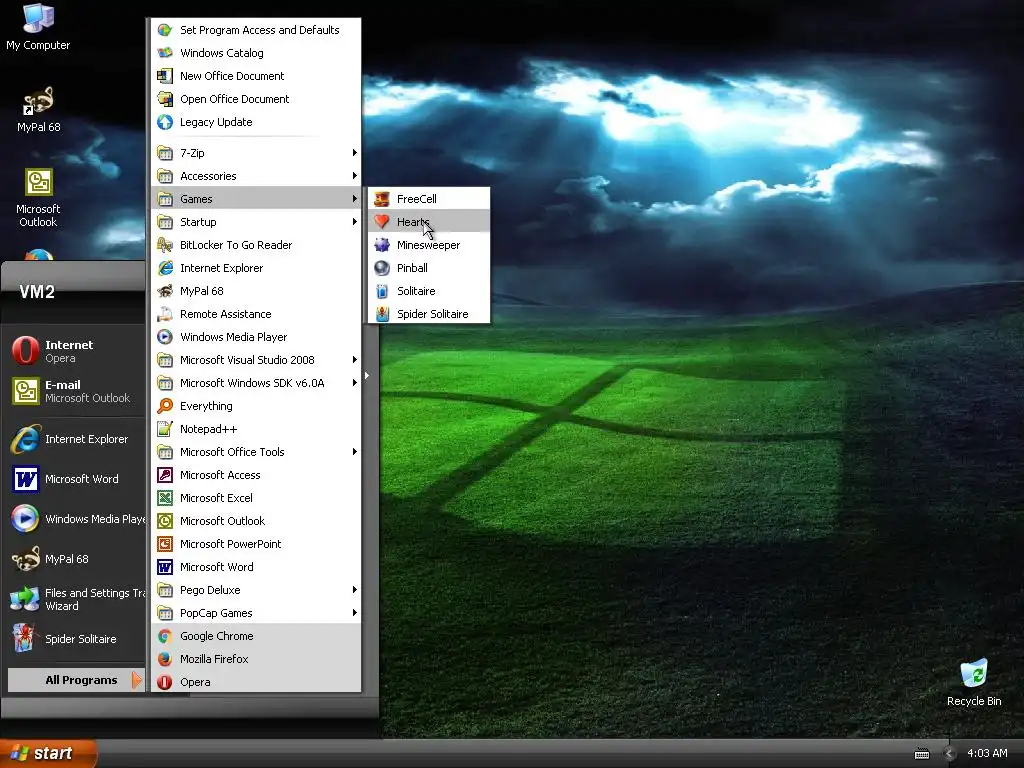Choose Set Program Access and Defaults
The height and width of the screenshot is (768, 1024).
[x=256, y=30]
